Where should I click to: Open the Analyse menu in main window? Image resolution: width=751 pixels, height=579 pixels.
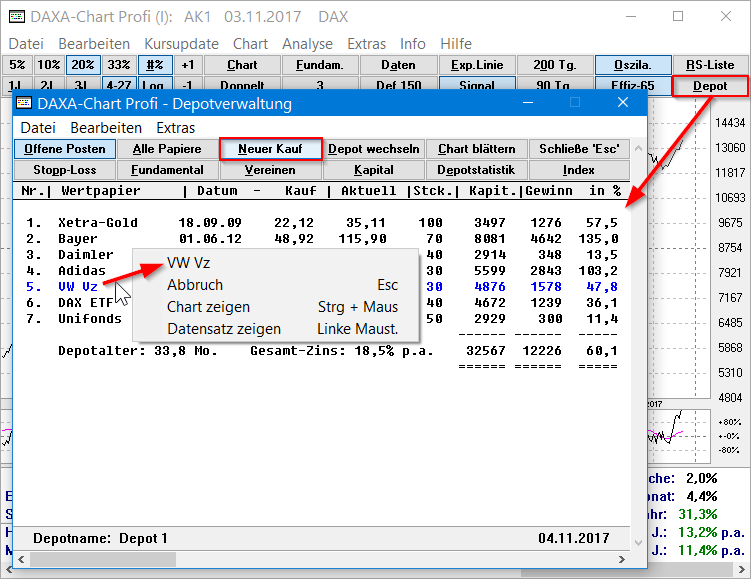[307, 44]
